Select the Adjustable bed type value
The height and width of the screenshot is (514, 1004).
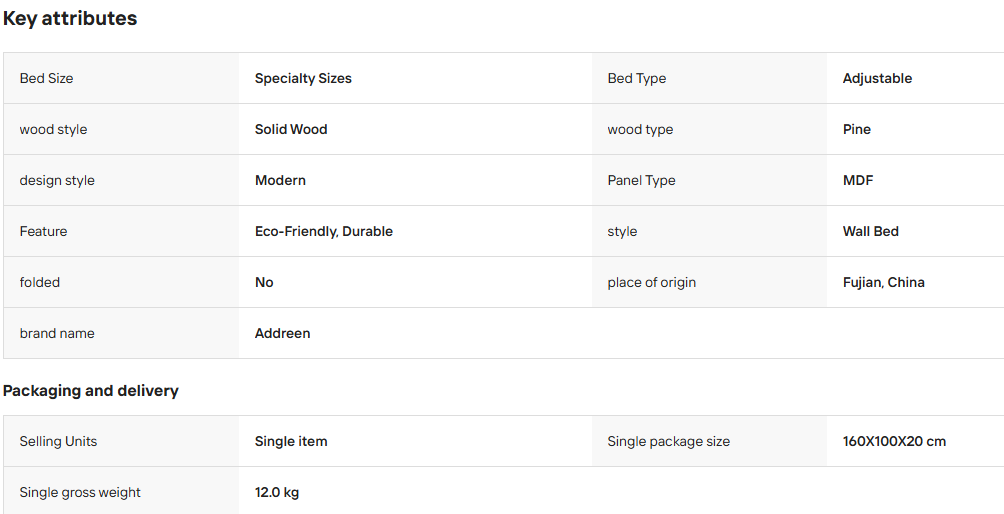coord(877,78)
